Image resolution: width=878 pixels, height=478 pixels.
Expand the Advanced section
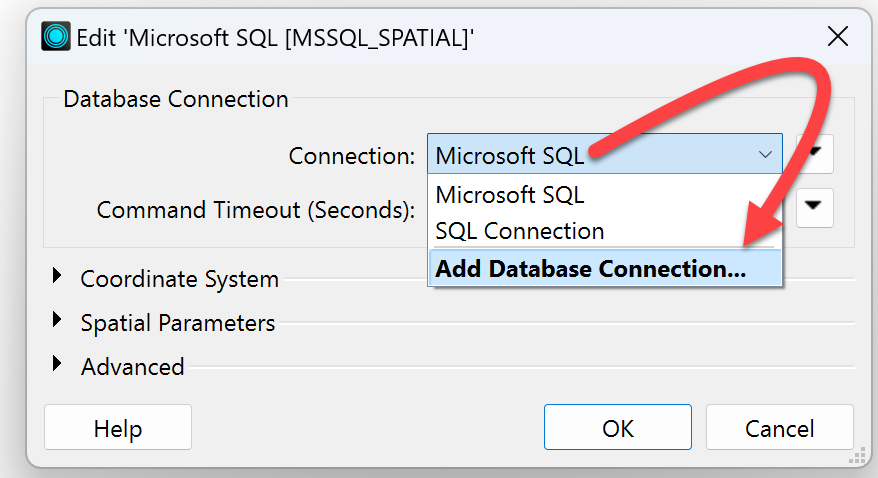pos(57,363)
